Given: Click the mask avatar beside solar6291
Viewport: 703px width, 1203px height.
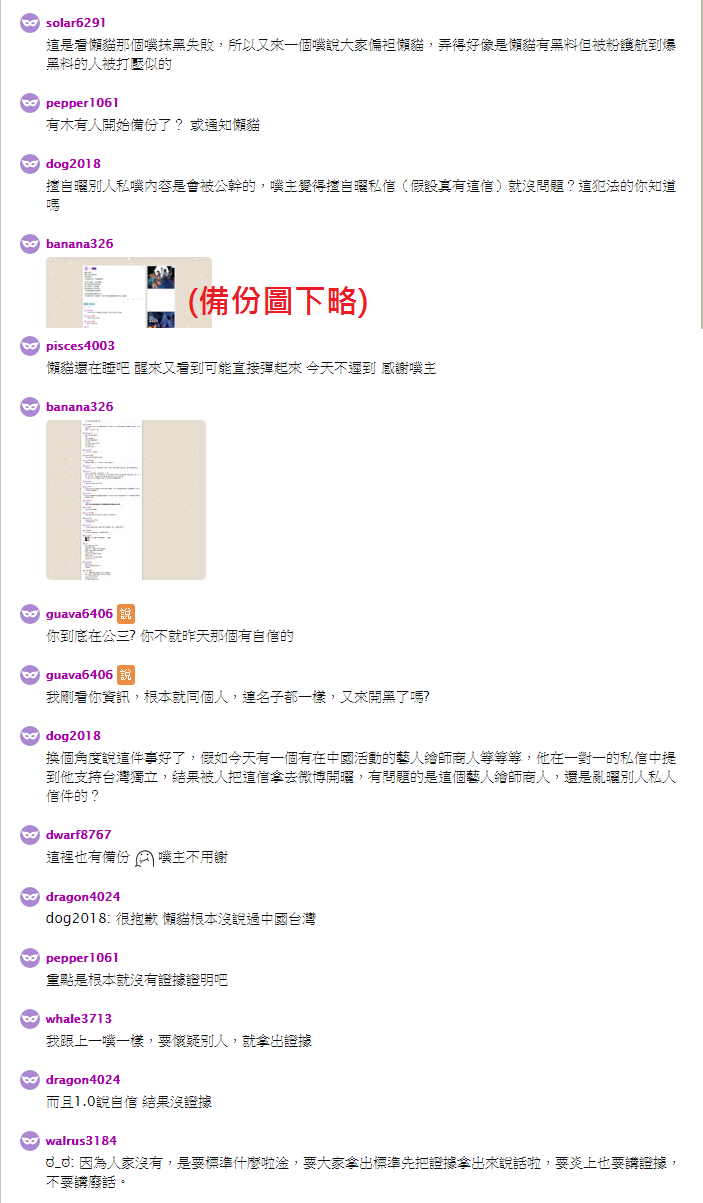Looking at the screenshot, I should pos(30,22).
